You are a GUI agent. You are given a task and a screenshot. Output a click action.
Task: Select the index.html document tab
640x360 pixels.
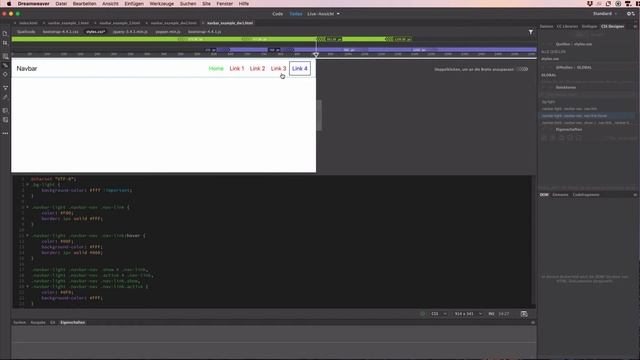pos(28,23)
